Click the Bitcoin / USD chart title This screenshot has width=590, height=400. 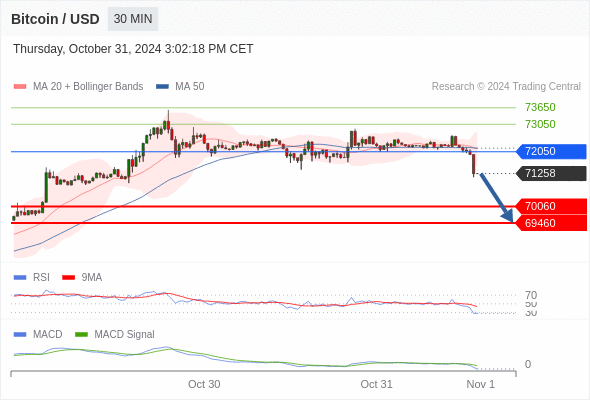pos(55,19)
